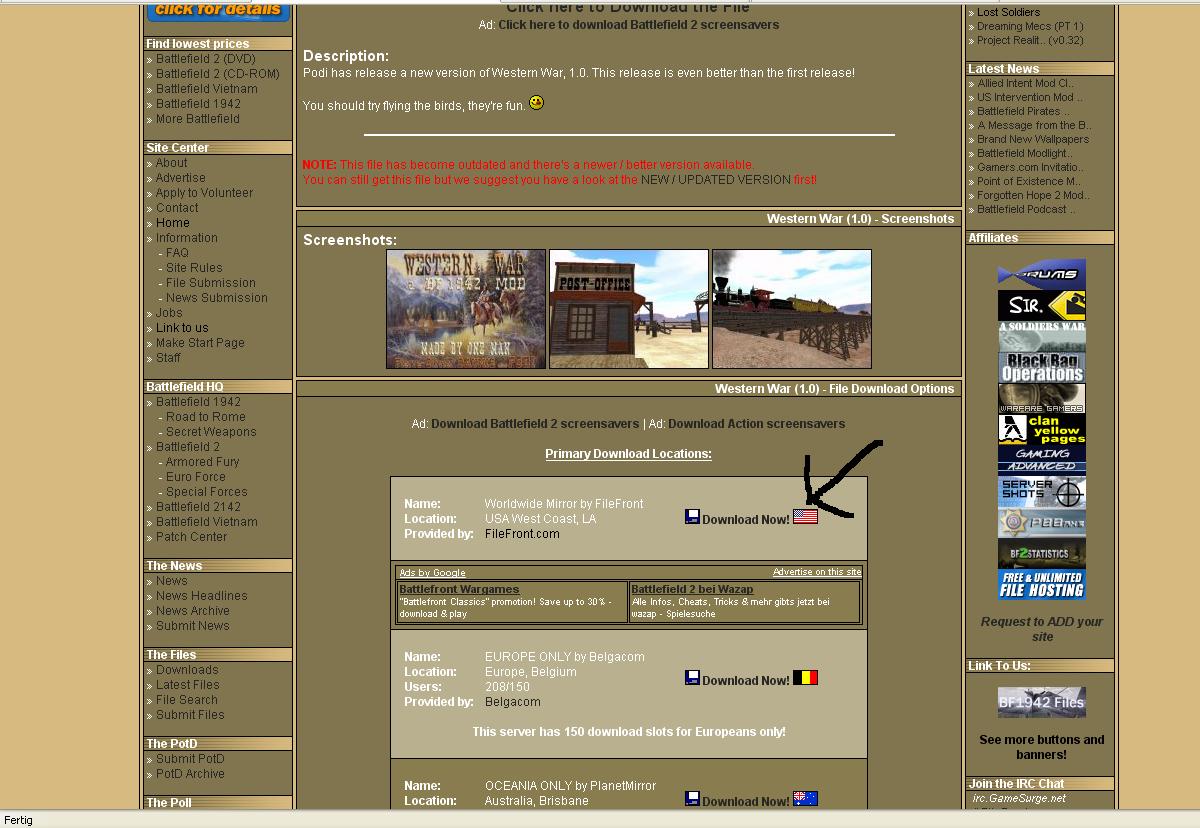Open the FAQ under Information
The width and height of the screenshot is (1200, 828).
pos(177,253)
